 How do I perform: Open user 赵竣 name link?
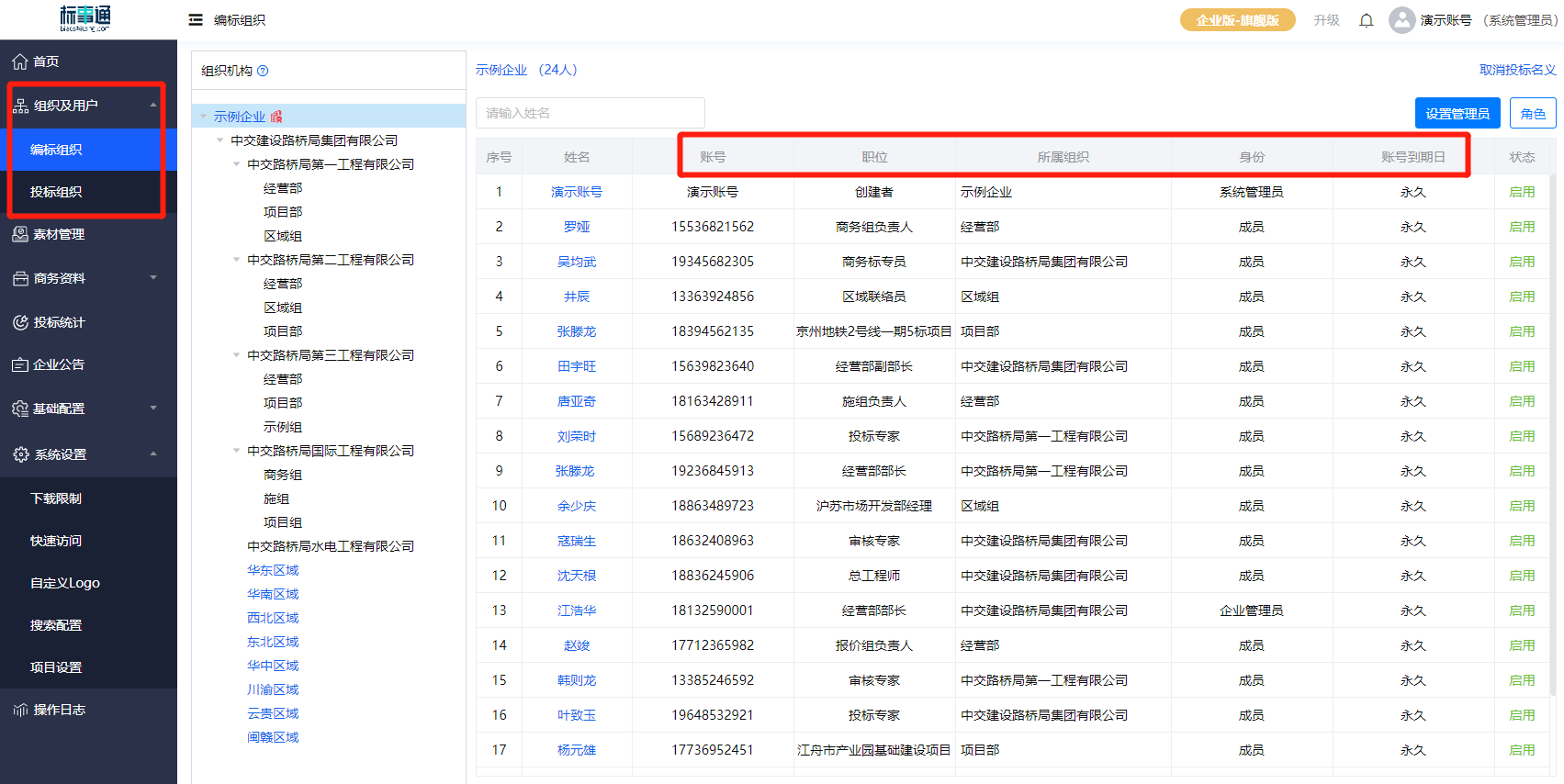(x=577, y=645)
